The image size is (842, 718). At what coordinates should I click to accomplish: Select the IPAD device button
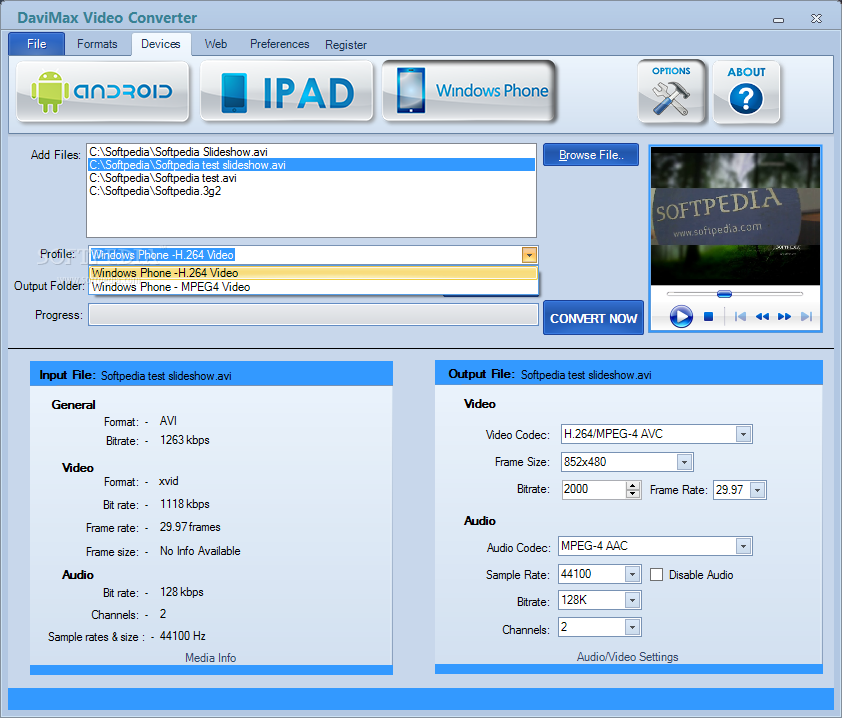tap(286, 91)
